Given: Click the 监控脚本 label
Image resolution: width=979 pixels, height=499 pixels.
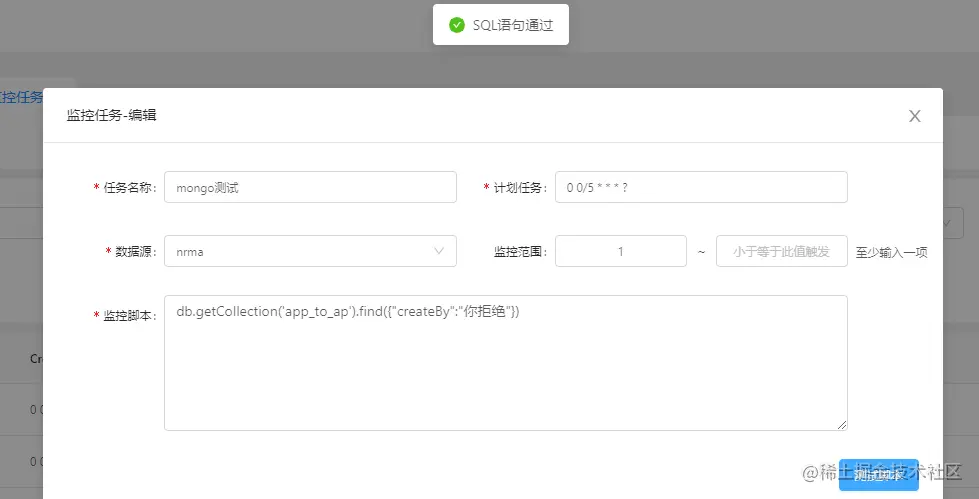Looking at the screenshot, I should click(129, 315).
